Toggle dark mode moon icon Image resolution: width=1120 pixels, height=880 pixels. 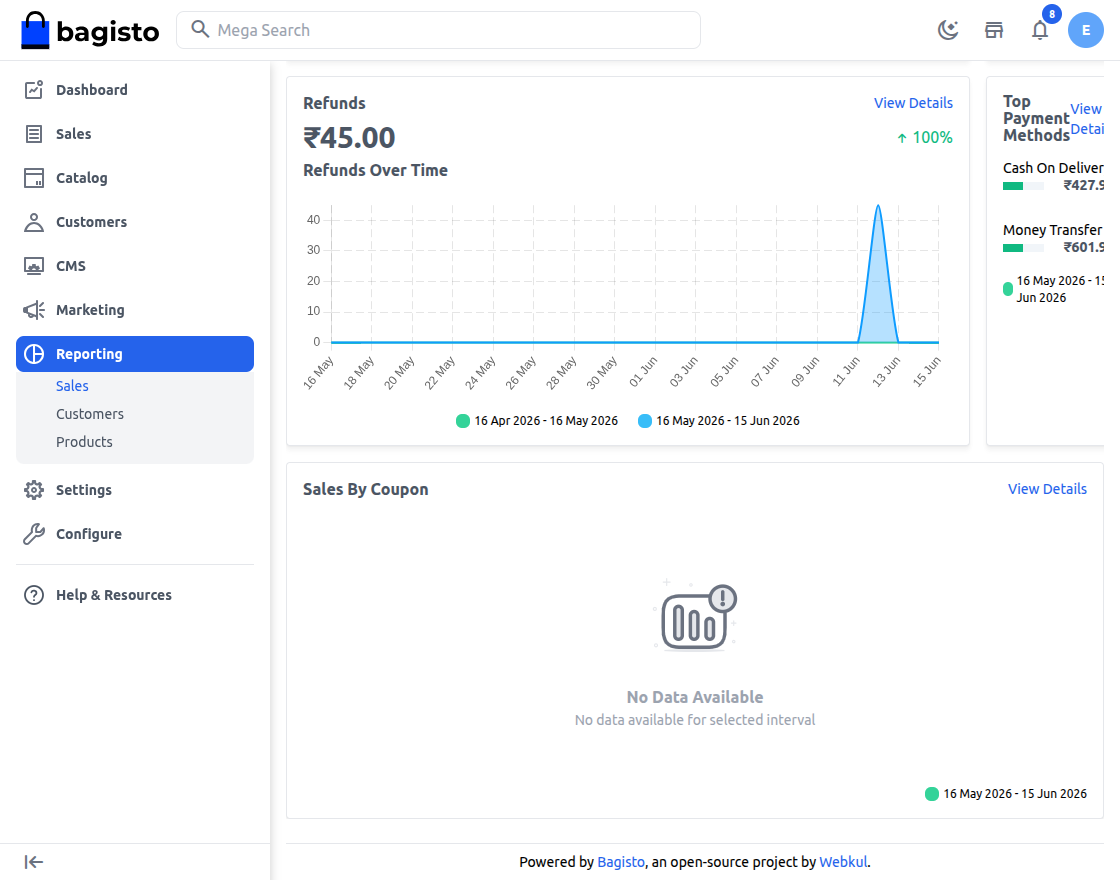[x=948, y=30]
